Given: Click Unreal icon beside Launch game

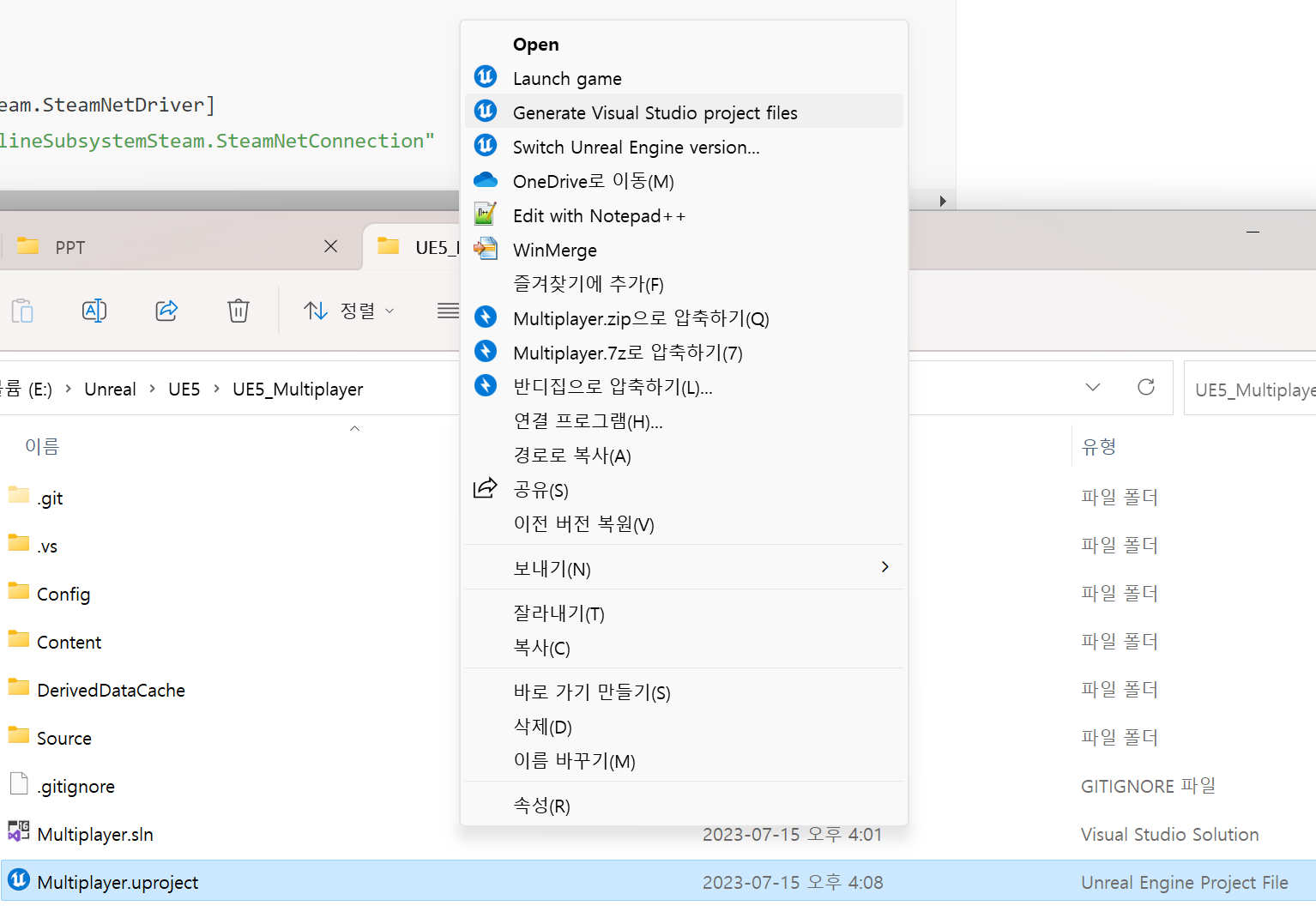Looking at the screenshot, I should pyautogui.click(x=486, y=77).
